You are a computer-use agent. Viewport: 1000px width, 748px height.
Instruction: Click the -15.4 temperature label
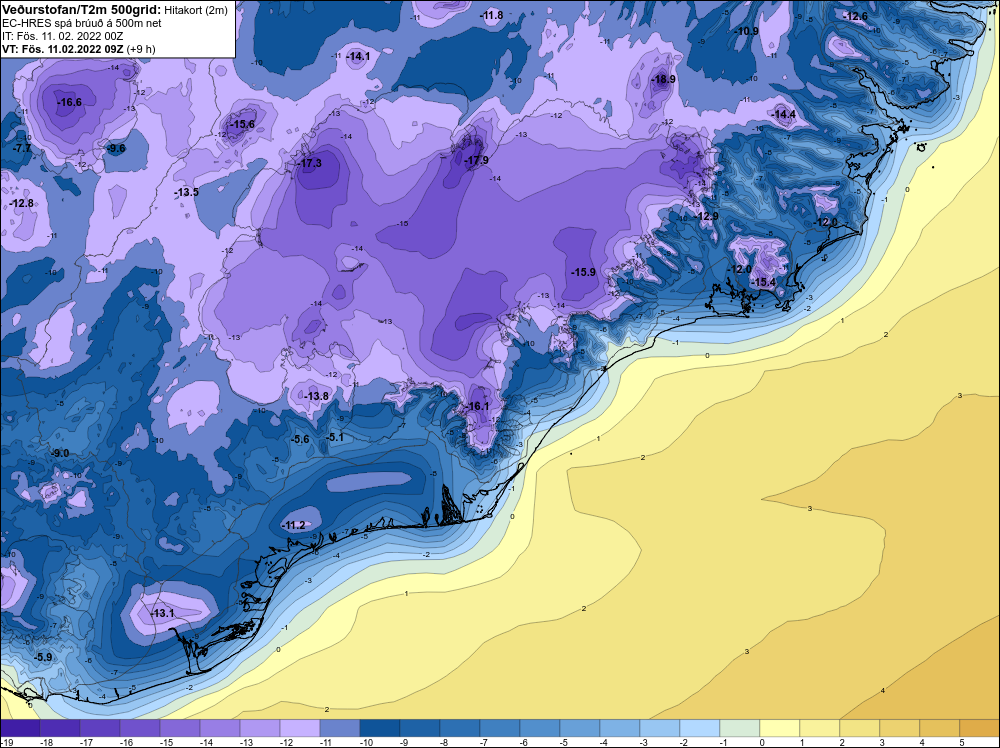[x=763, y=282]
